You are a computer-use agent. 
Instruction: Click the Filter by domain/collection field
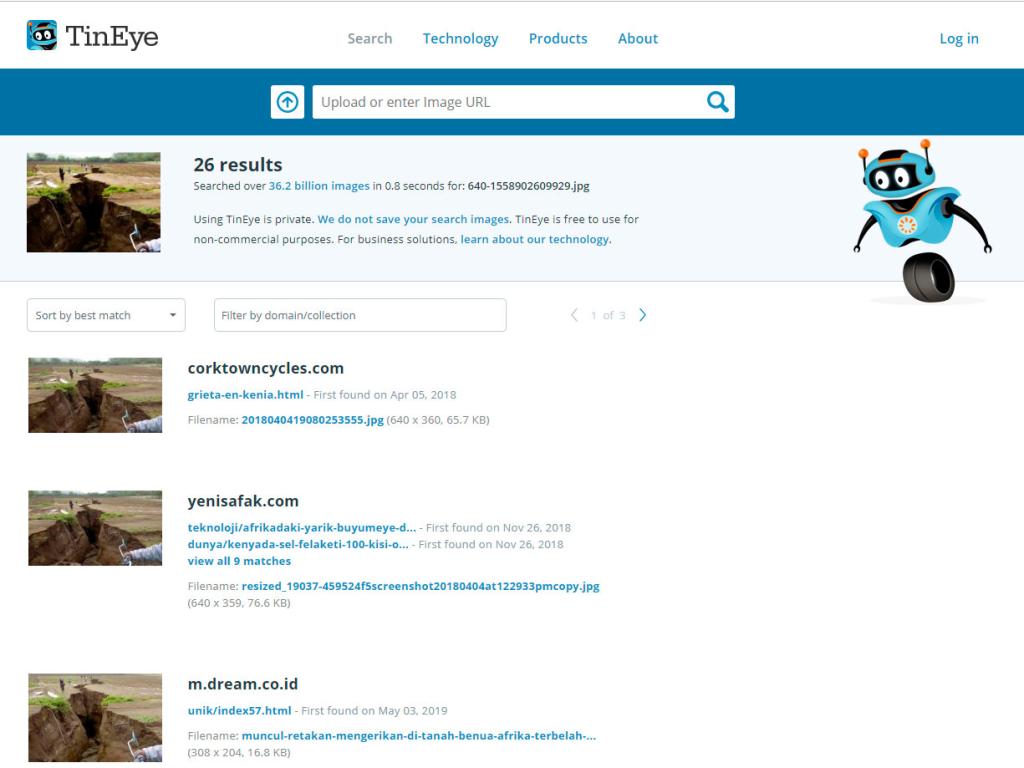pos(360,315)
